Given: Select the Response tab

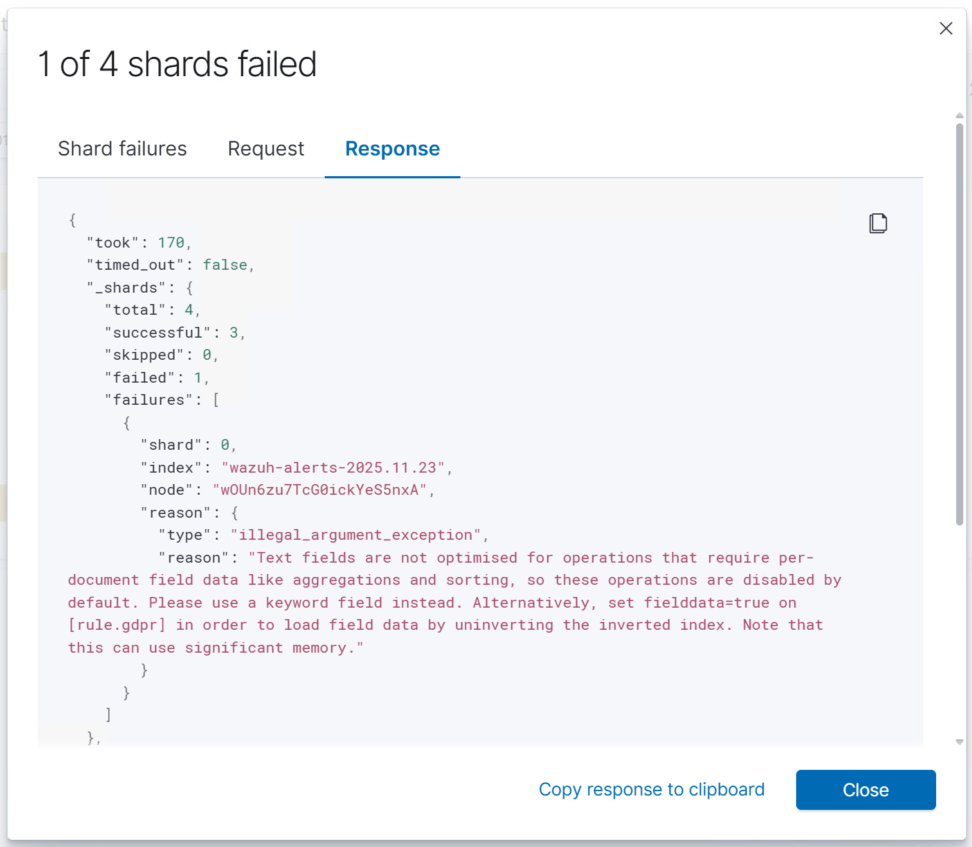Looking at the screenshot, I should 392,149.
